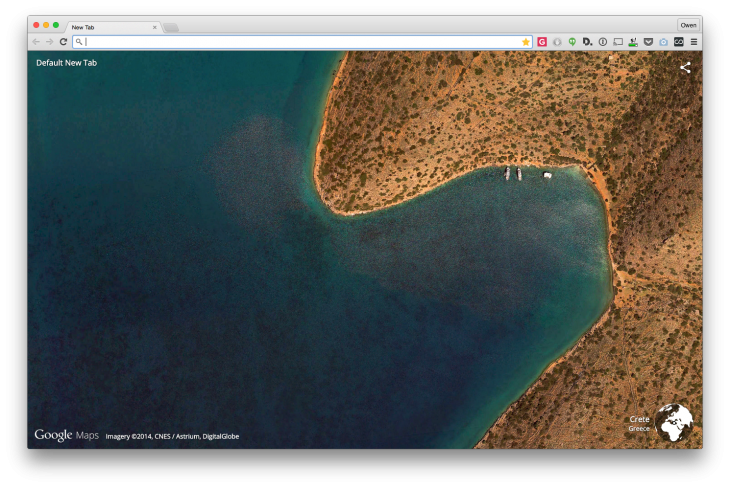Open the gray round extension icon

557,42
